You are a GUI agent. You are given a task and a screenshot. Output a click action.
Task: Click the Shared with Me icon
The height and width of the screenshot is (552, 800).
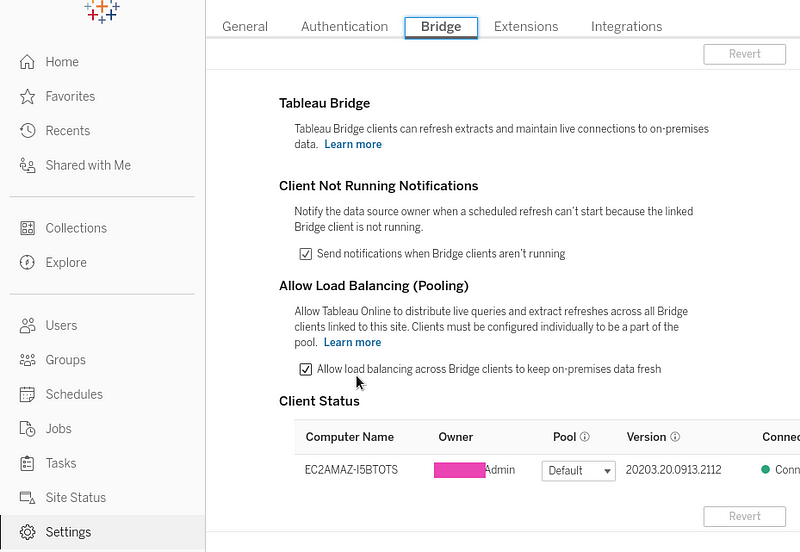tap(27, 165)
